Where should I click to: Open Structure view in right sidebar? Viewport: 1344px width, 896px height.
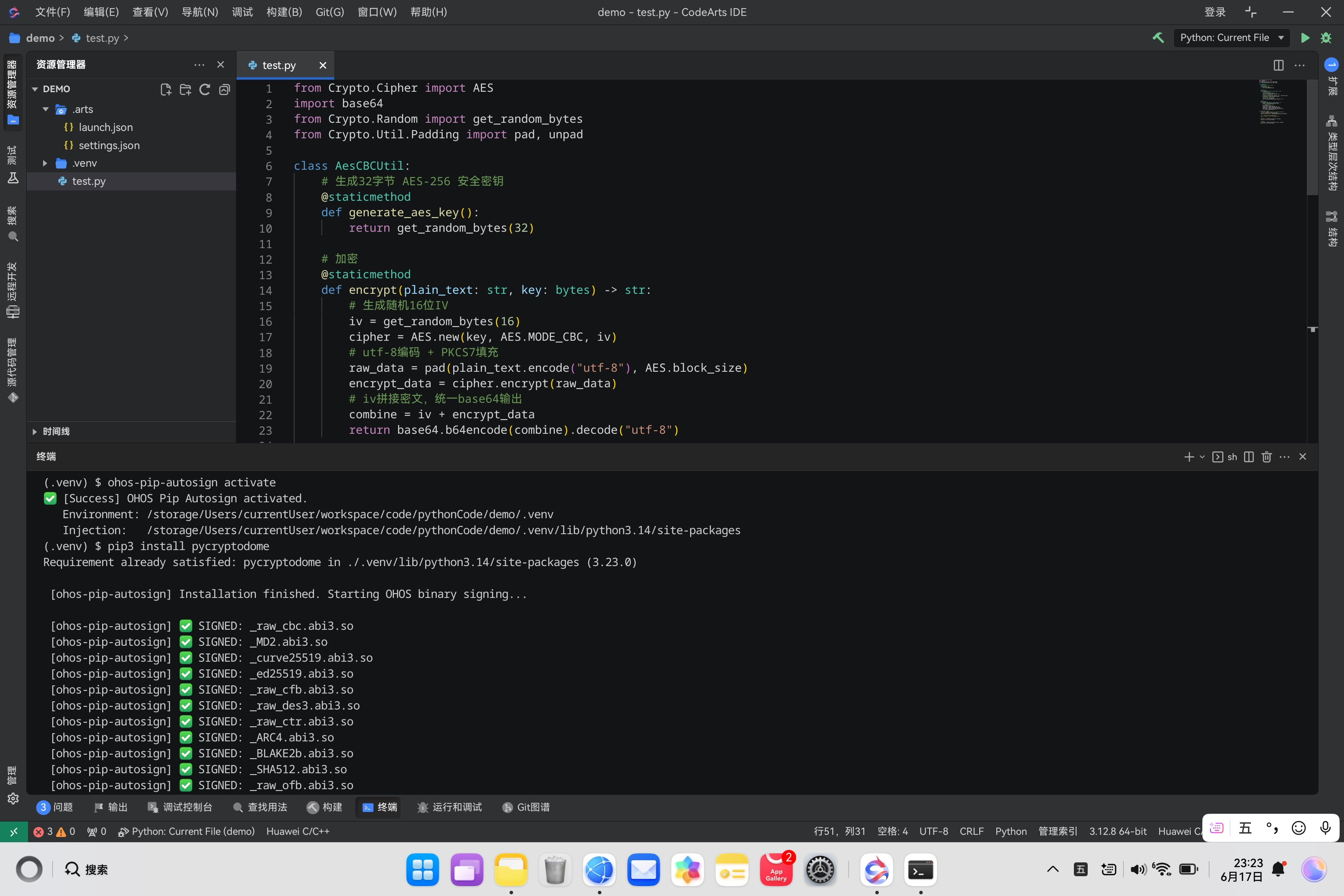click(1332, 229)
